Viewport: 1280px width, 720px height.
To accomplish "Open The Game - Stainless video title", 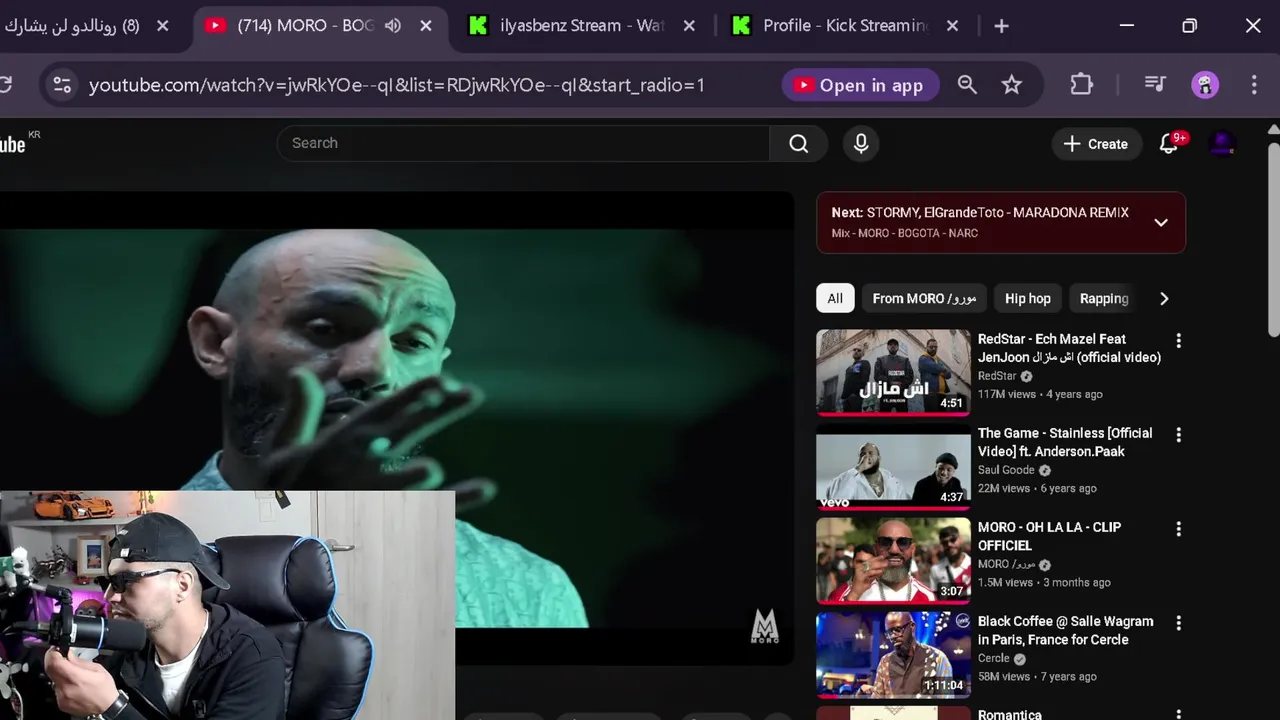I will pyautogui.click(x=1065, y=442).
